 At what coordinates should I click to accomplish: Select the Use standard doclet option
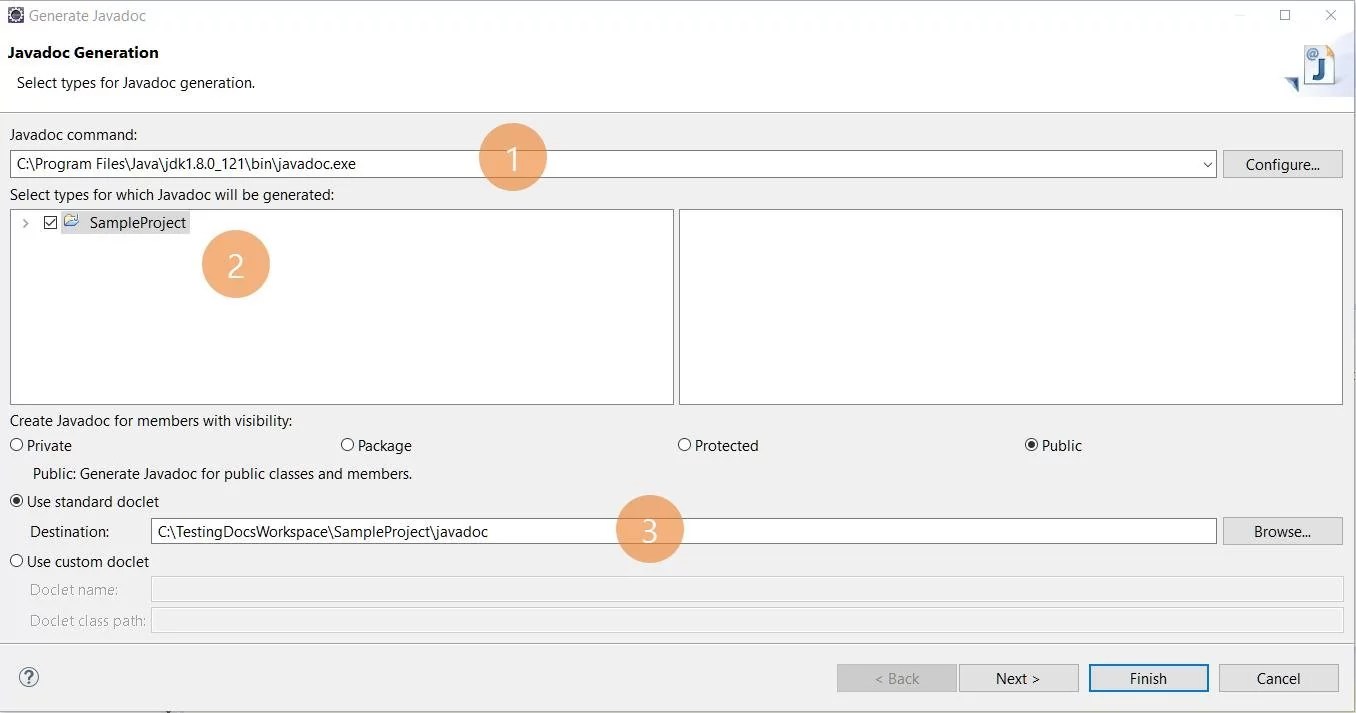click(15, 501)
